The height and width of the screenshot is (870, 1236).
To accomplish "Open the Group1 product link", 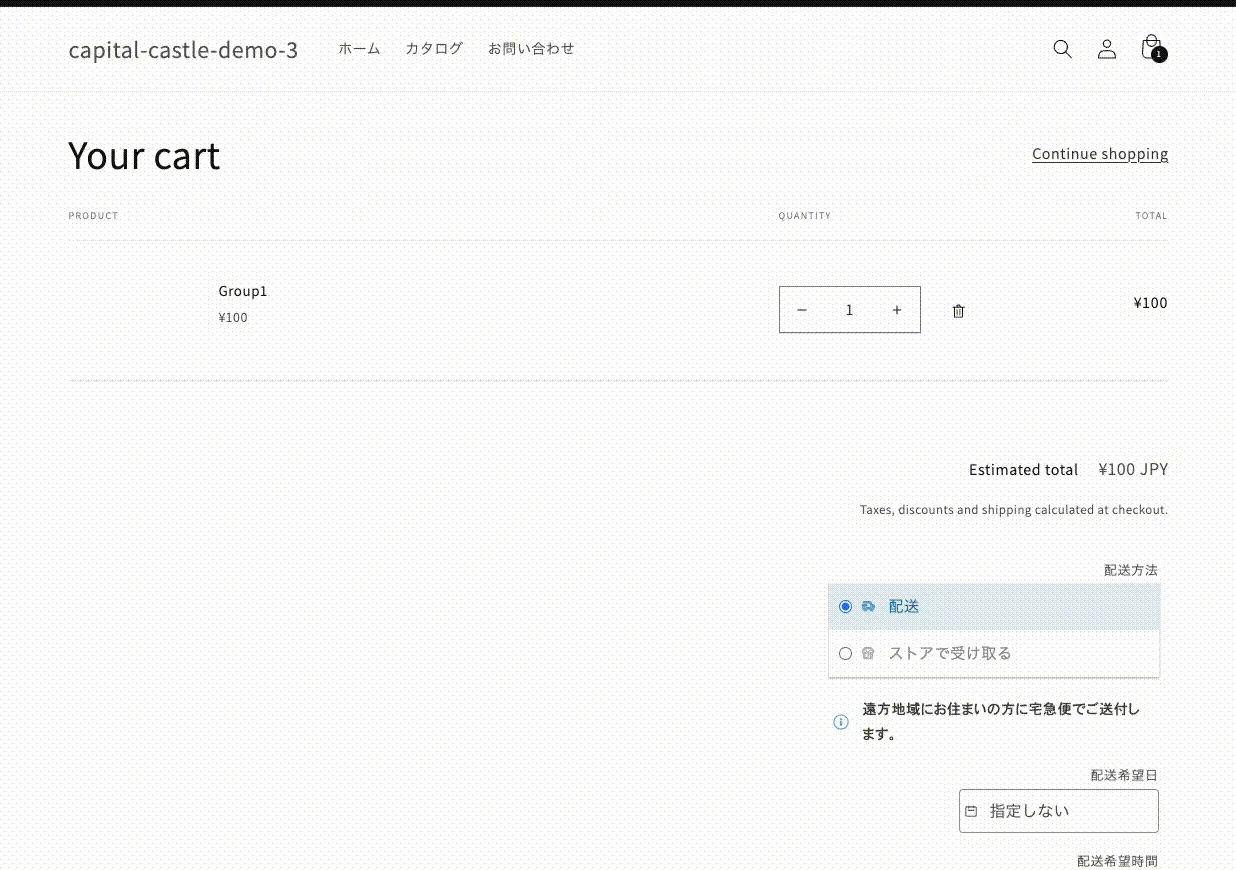I will click(x=243, y=291).
